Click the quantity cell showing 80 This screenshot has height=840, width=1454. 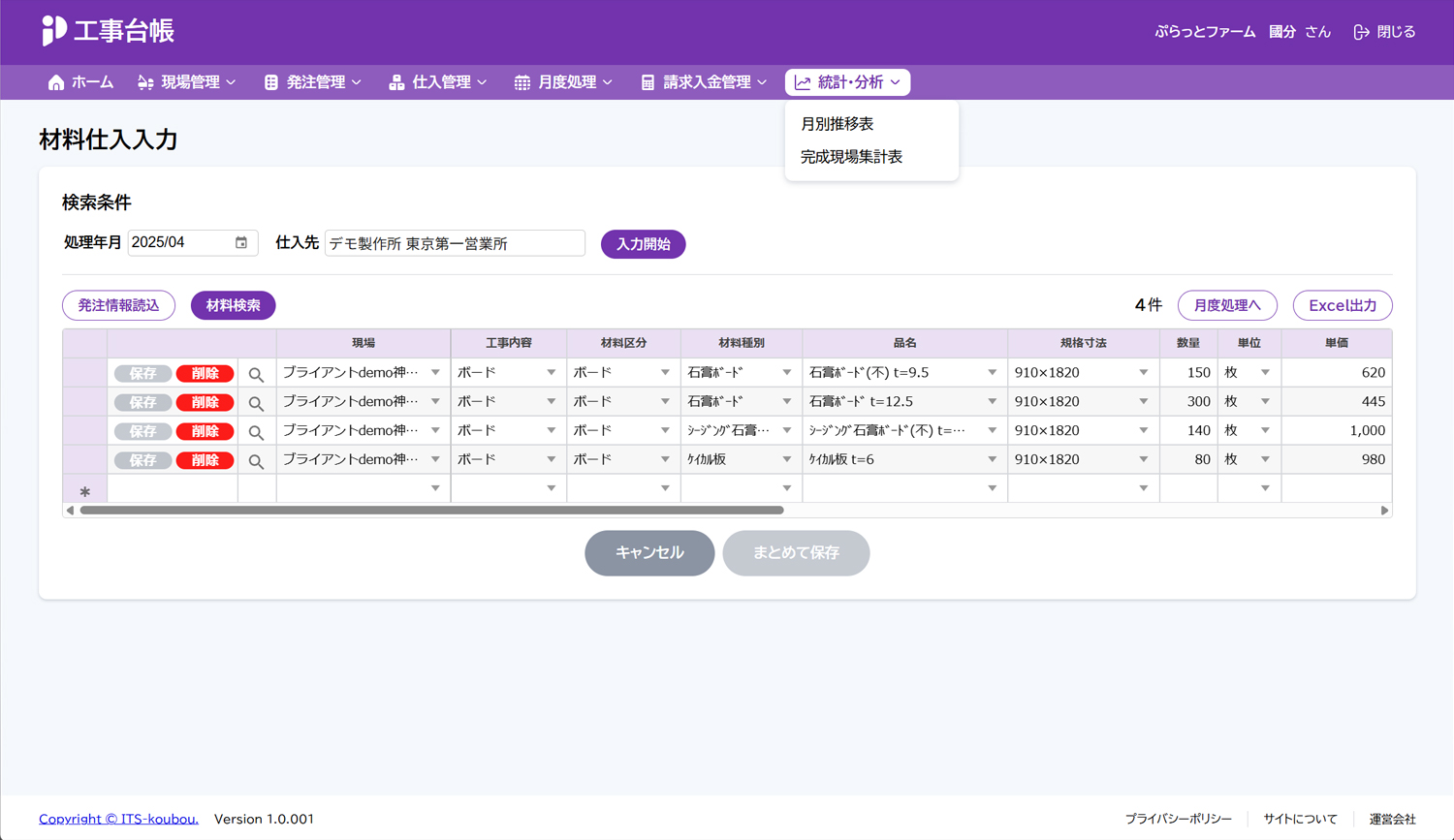coord(1188,459)
